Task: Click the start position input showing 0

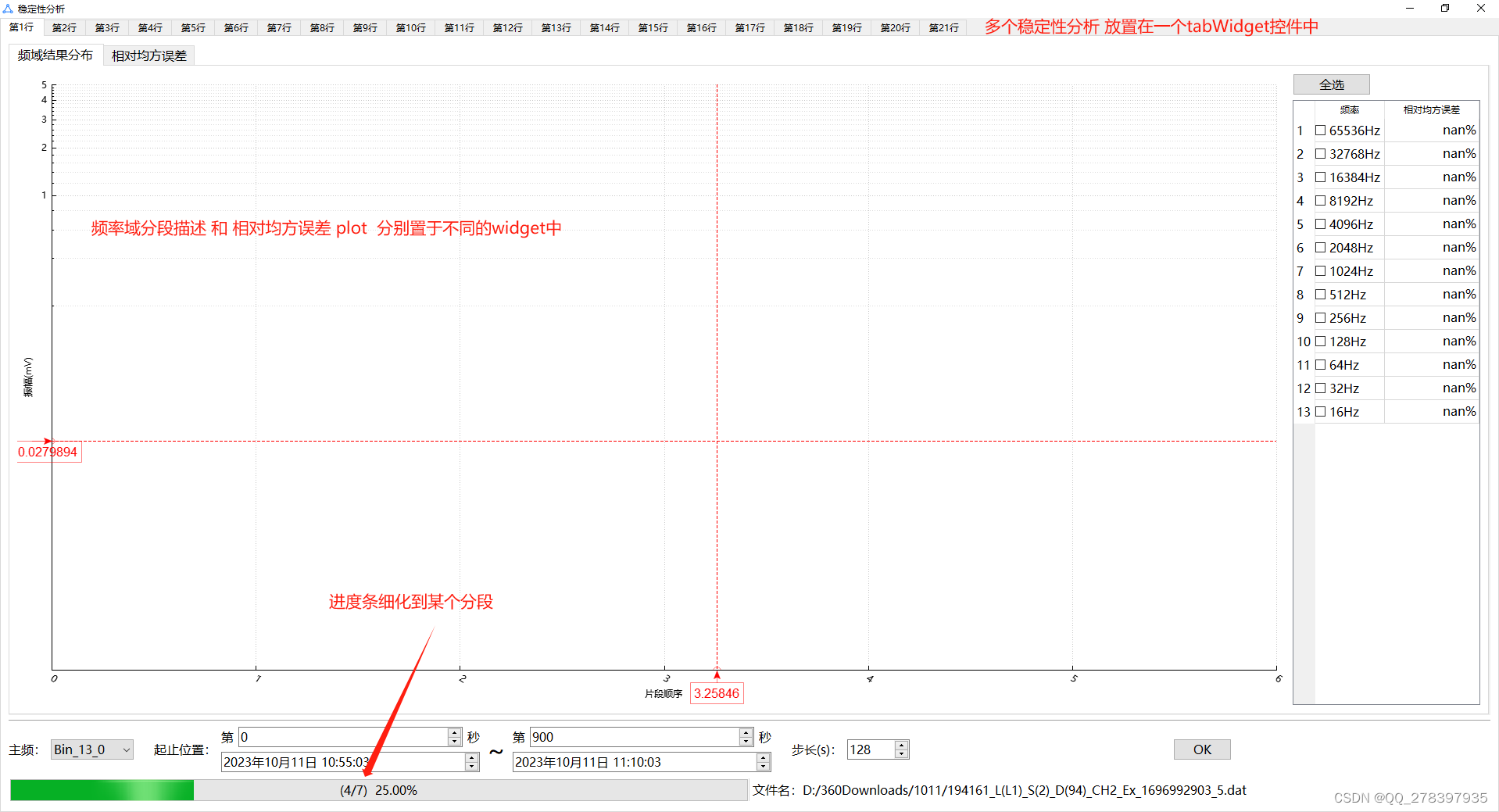Action: tap(344, 736)
